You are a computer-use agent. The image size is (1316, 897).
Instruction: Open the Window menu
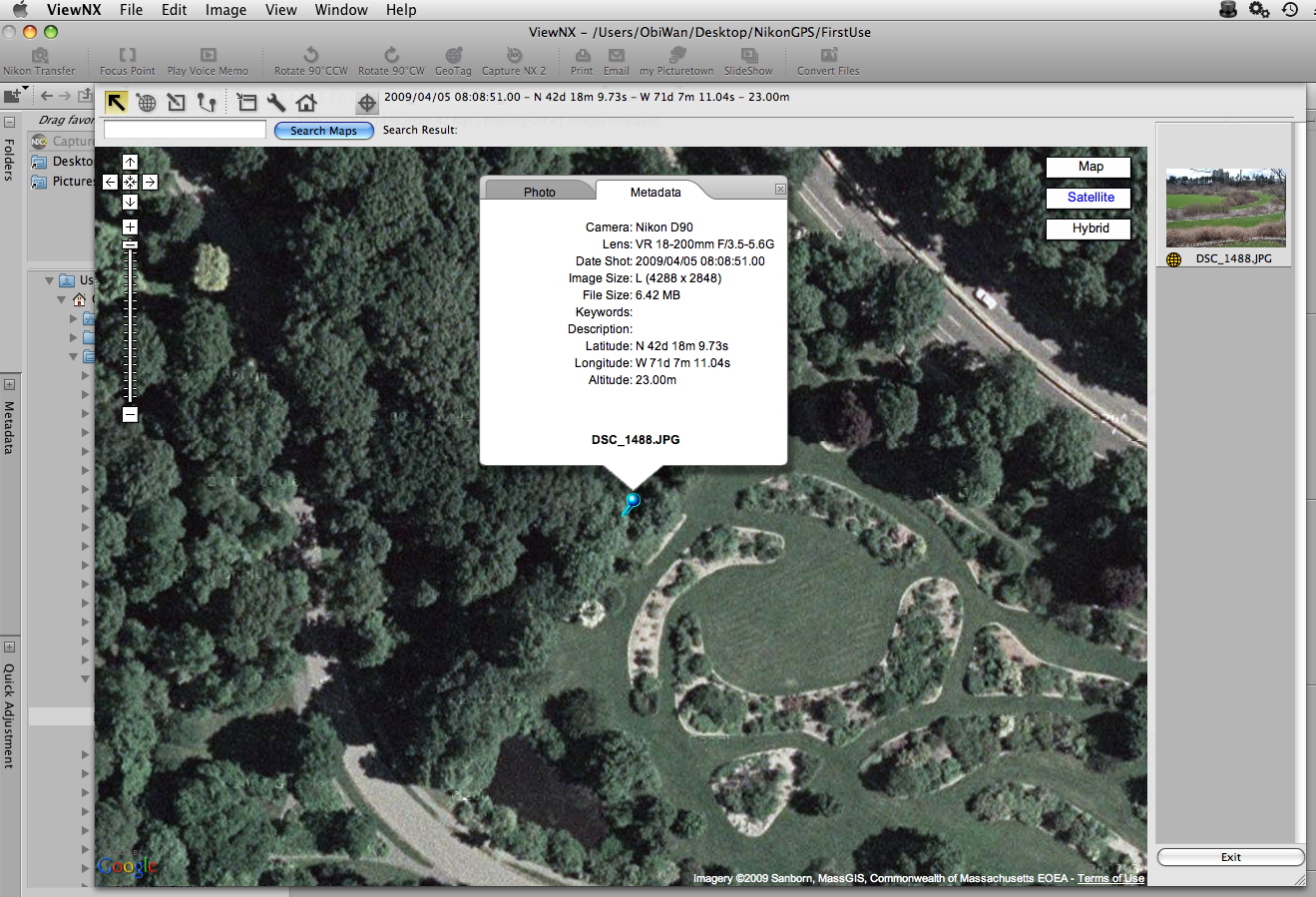[x=341, y=10]
